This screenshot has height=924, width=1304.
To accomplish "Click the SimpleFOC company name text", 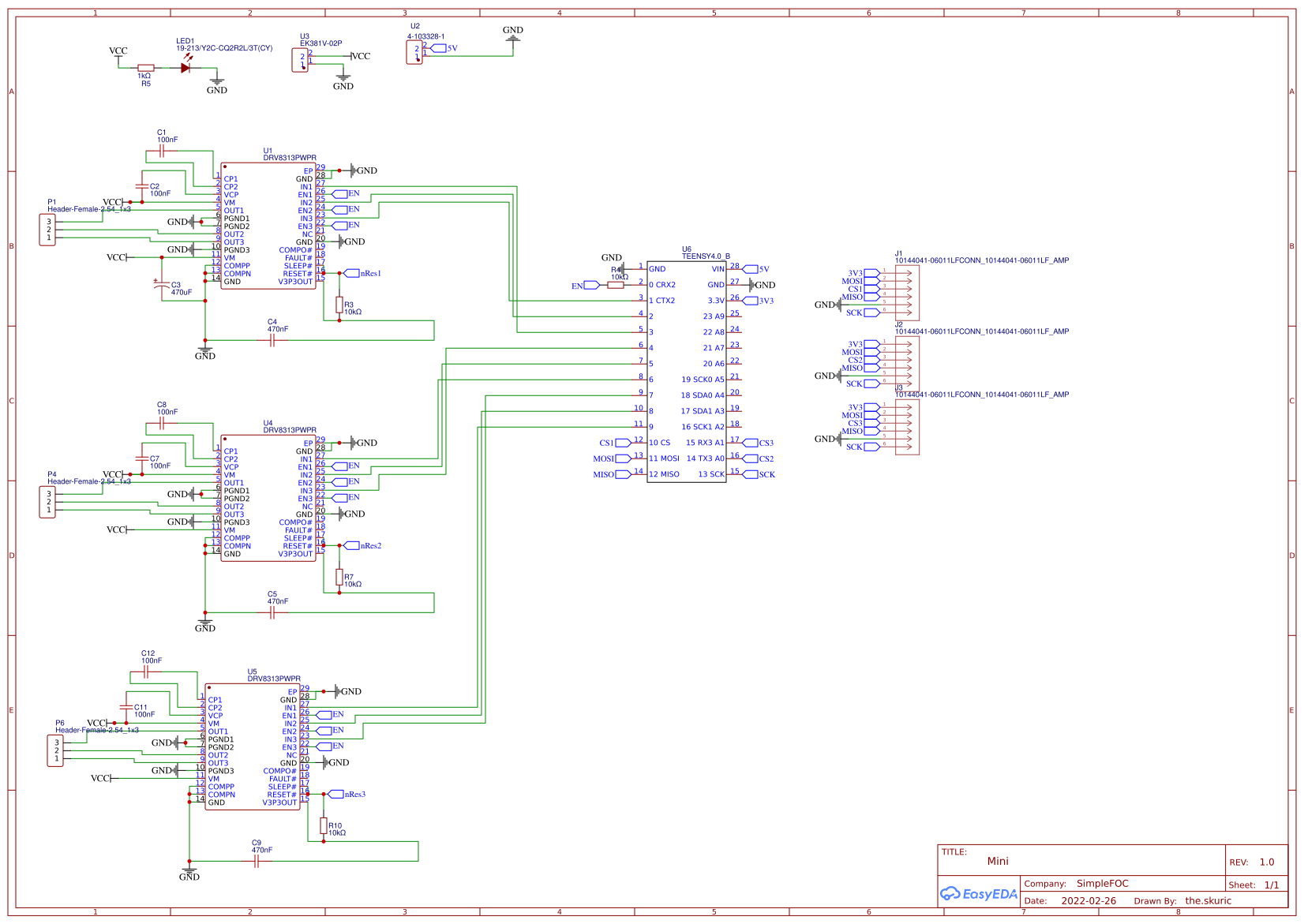I will tap(1104, 884).
